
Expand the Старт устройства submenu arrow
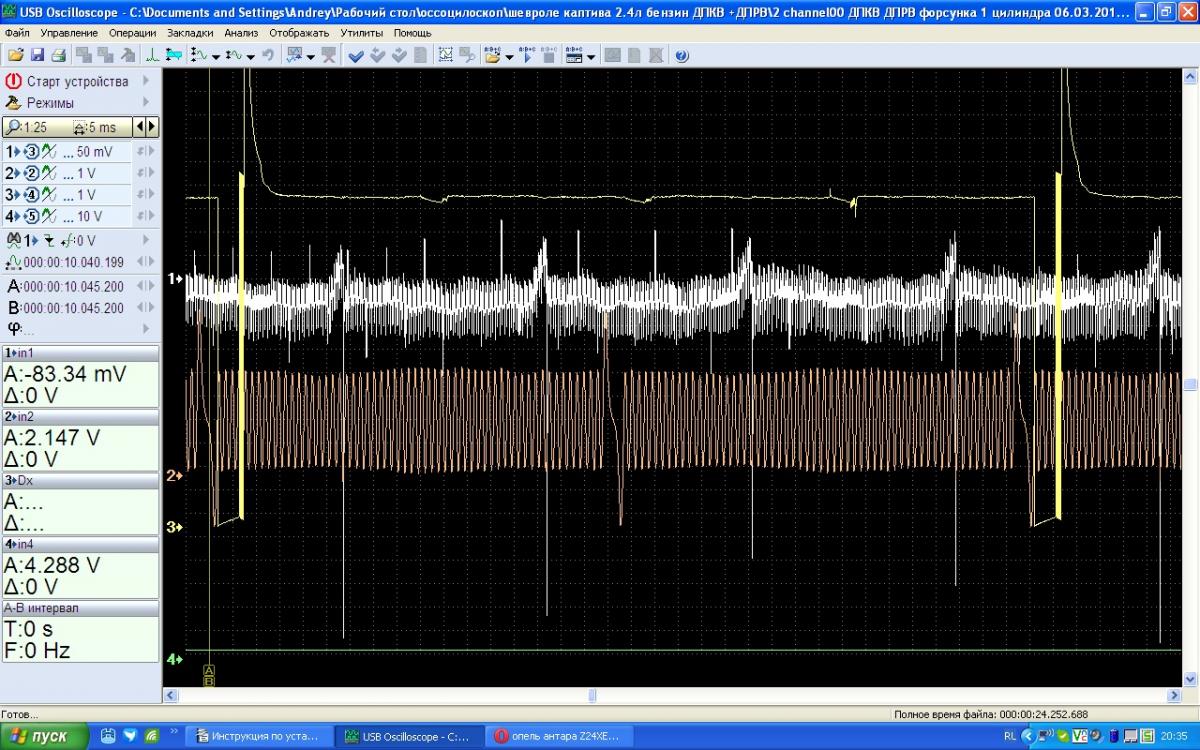pos(146,81)
